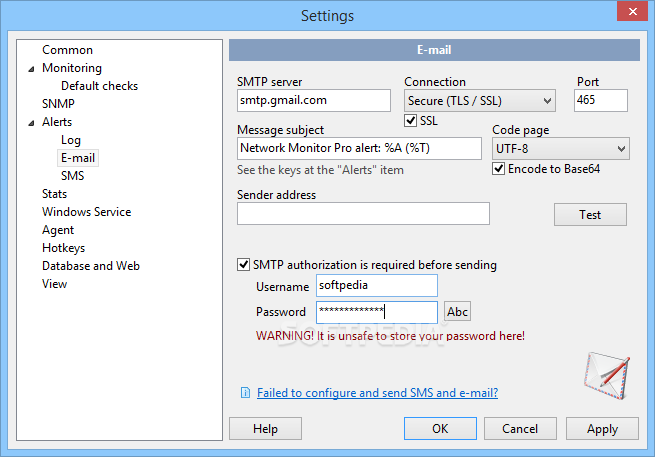The image size is (655, 457).
Task: Click the Help button
Action: (265, 429)
